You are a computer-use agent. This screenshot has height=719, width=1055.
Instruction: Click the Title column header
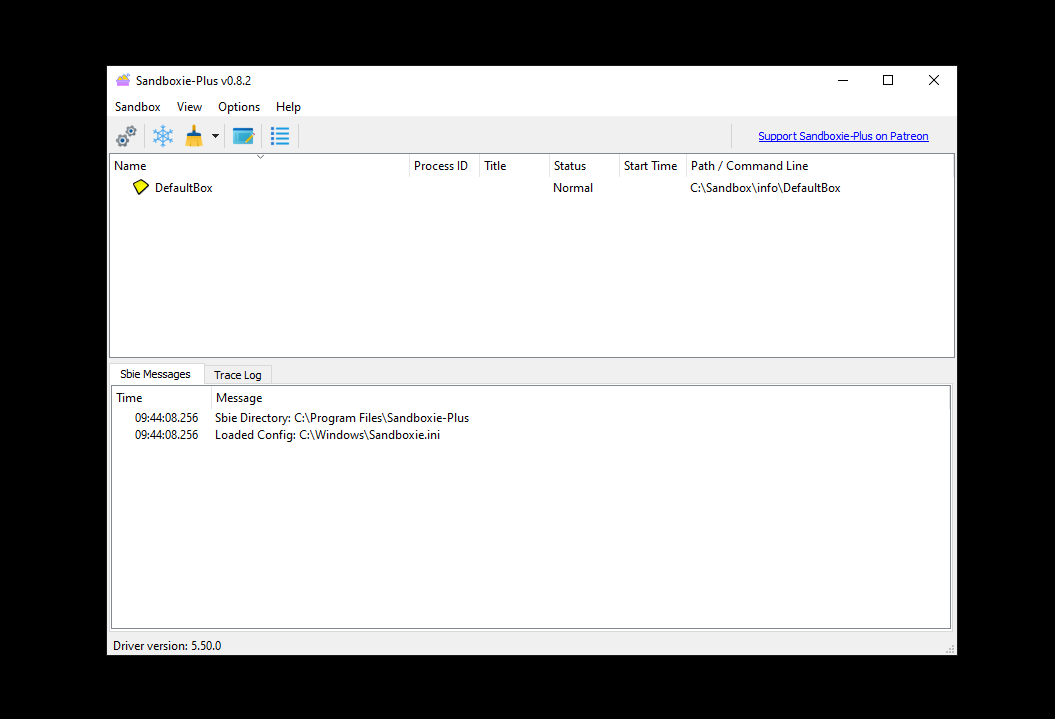coord(514,165)
